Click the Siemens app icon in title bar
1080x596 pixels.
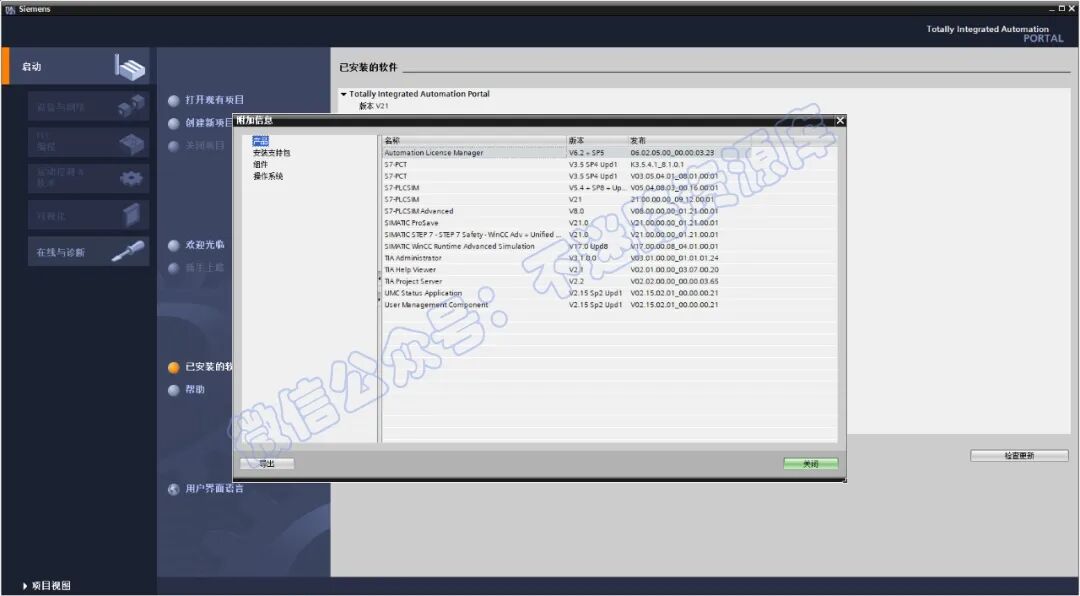click(x=10, y=9)
